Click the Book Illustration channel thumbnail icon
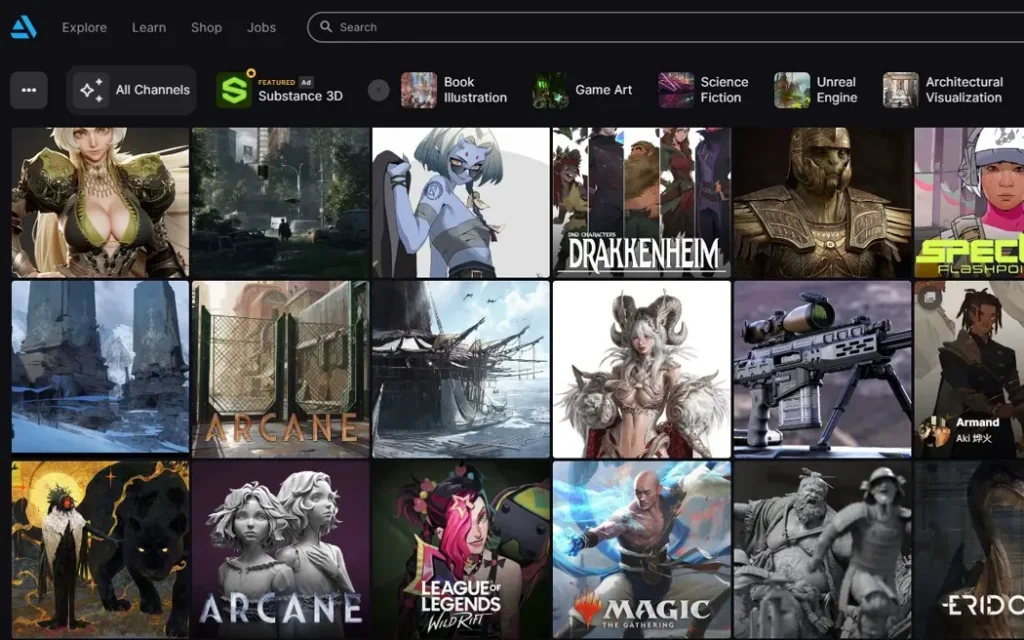The image size is (1024, 640). tap(419, 90)
